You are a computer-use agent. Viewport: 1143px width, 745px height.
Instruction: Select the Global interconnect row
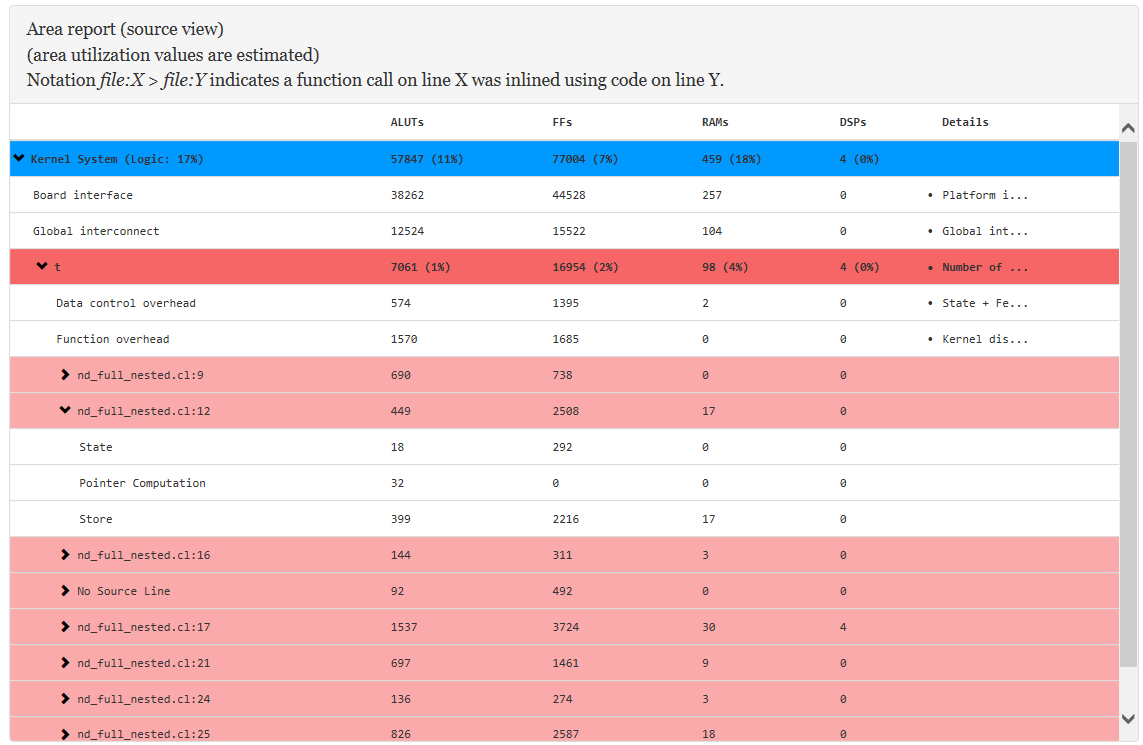96,231
